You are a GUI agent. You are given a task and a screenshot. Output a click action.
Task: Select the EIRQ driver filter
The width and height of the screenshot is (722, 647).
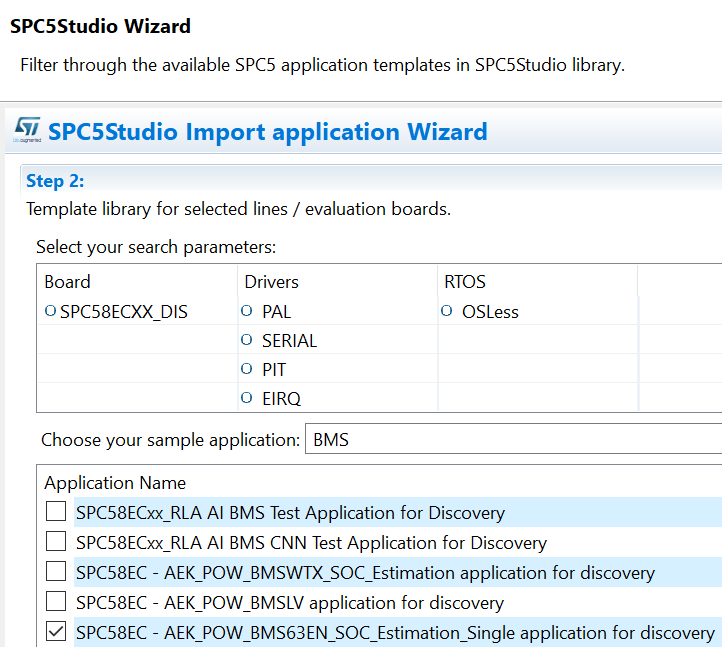[247, 398]
